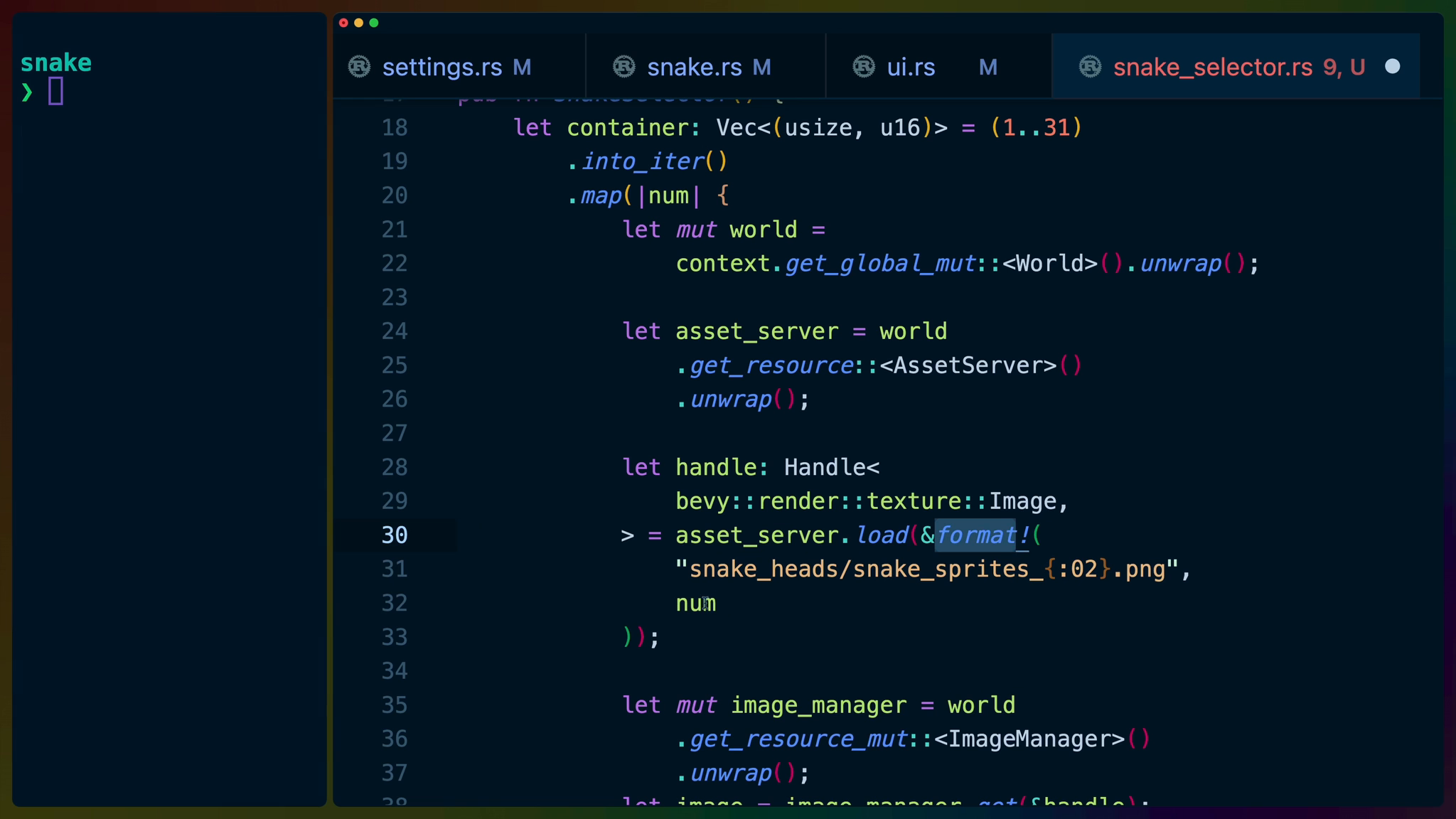Open the snake.rs tab
1456x819 pixels.
coord(694,67)
